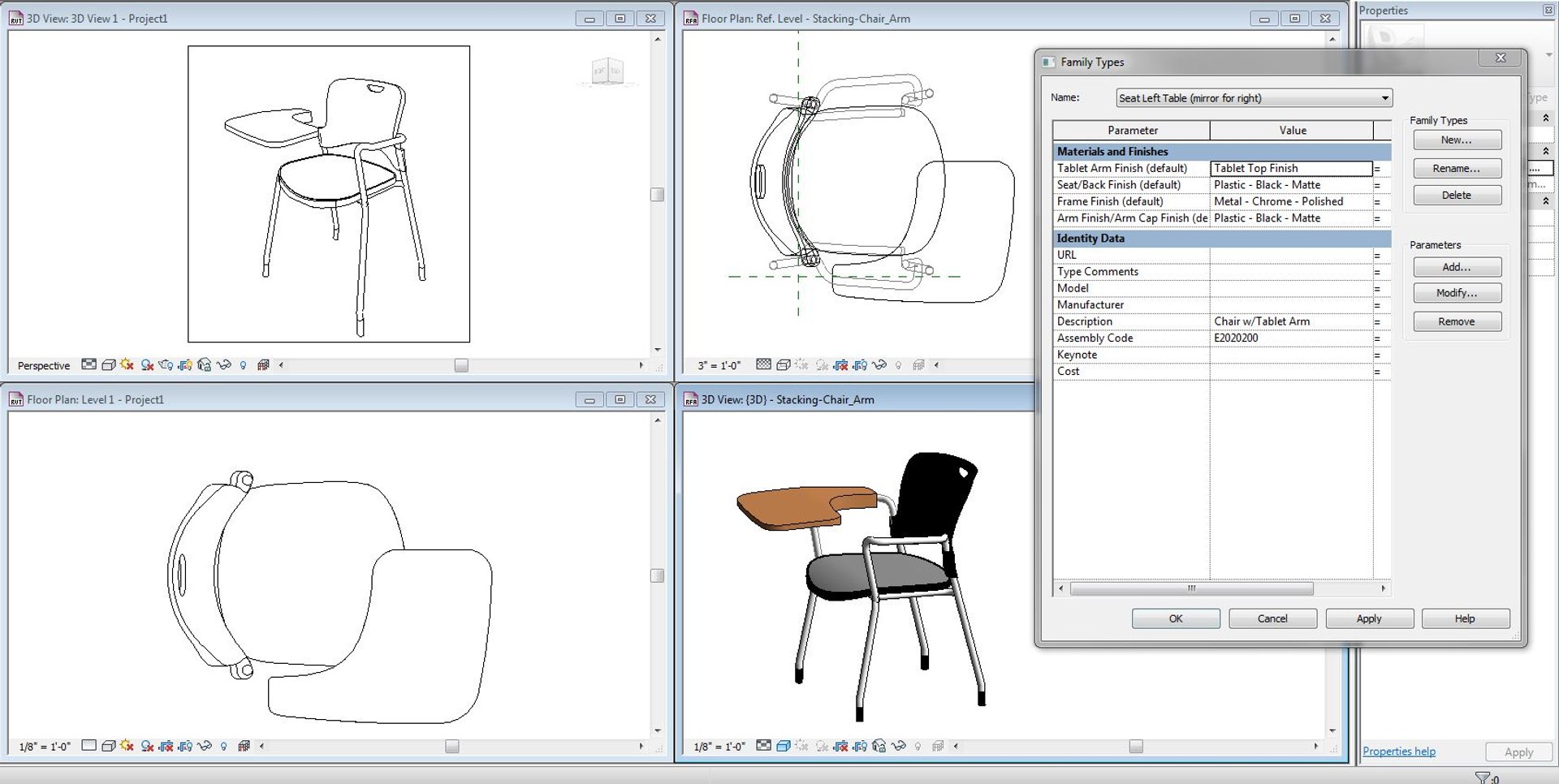
Task: Collapse the middle Properties palette section chevron
Action: coord(1546,151)
